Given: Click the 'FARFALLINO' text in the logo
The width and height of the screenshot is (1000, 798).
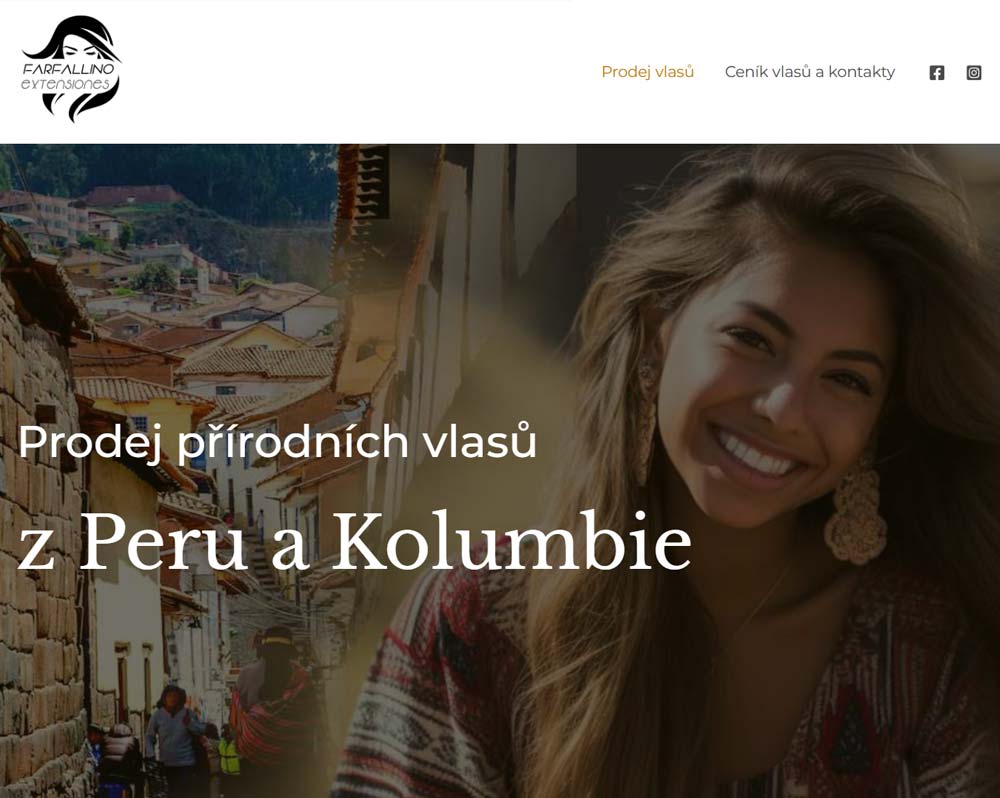Looking at the screenshot, I should pyautogui.click(x=69, y=68).
